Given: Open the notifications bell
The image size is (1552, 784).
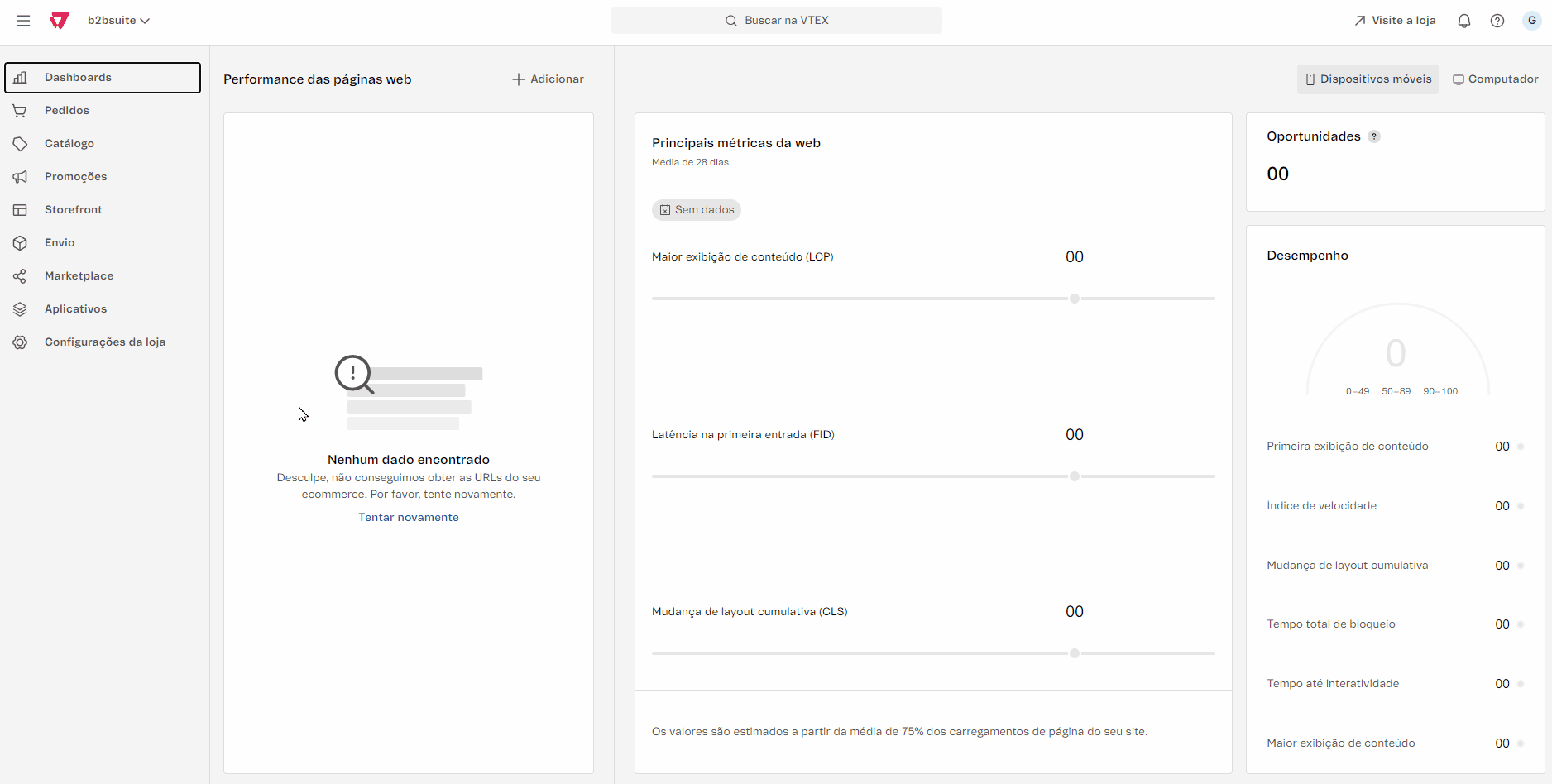Looking at the screenshot, I should (1463, 21).
